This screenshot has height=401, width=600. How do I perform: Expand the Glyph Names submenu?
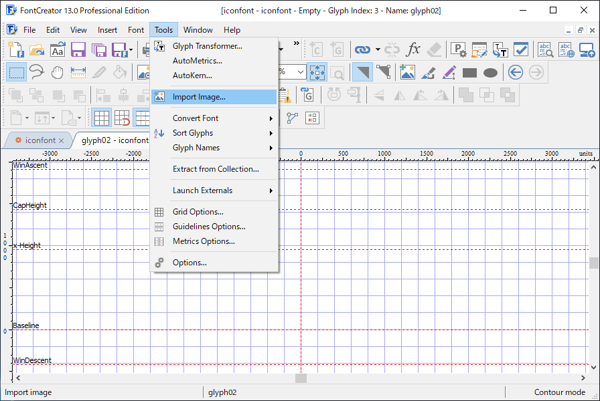(x=214, y=148)
